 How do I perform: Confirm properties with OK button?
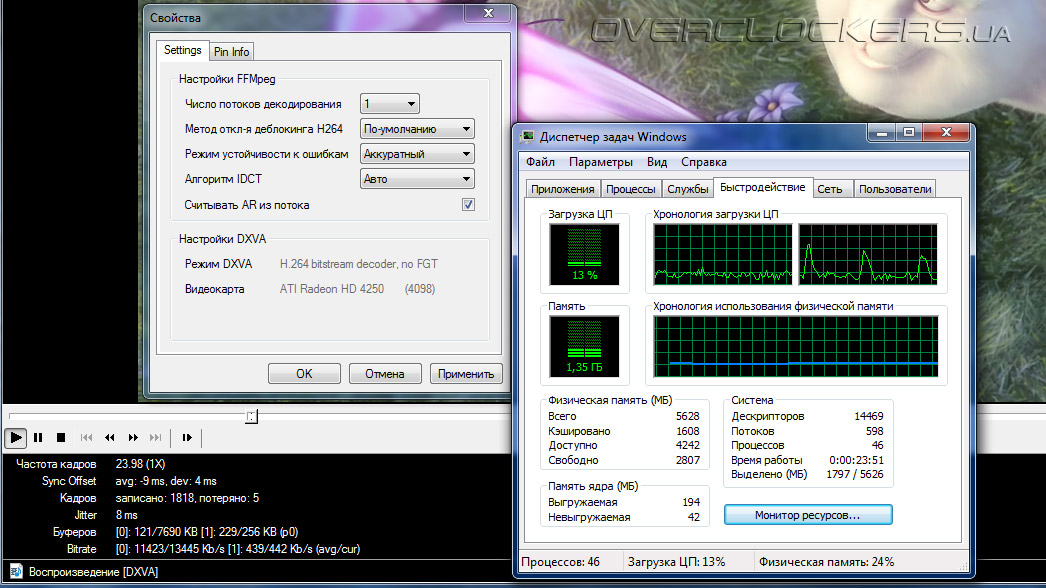(304, 374)
